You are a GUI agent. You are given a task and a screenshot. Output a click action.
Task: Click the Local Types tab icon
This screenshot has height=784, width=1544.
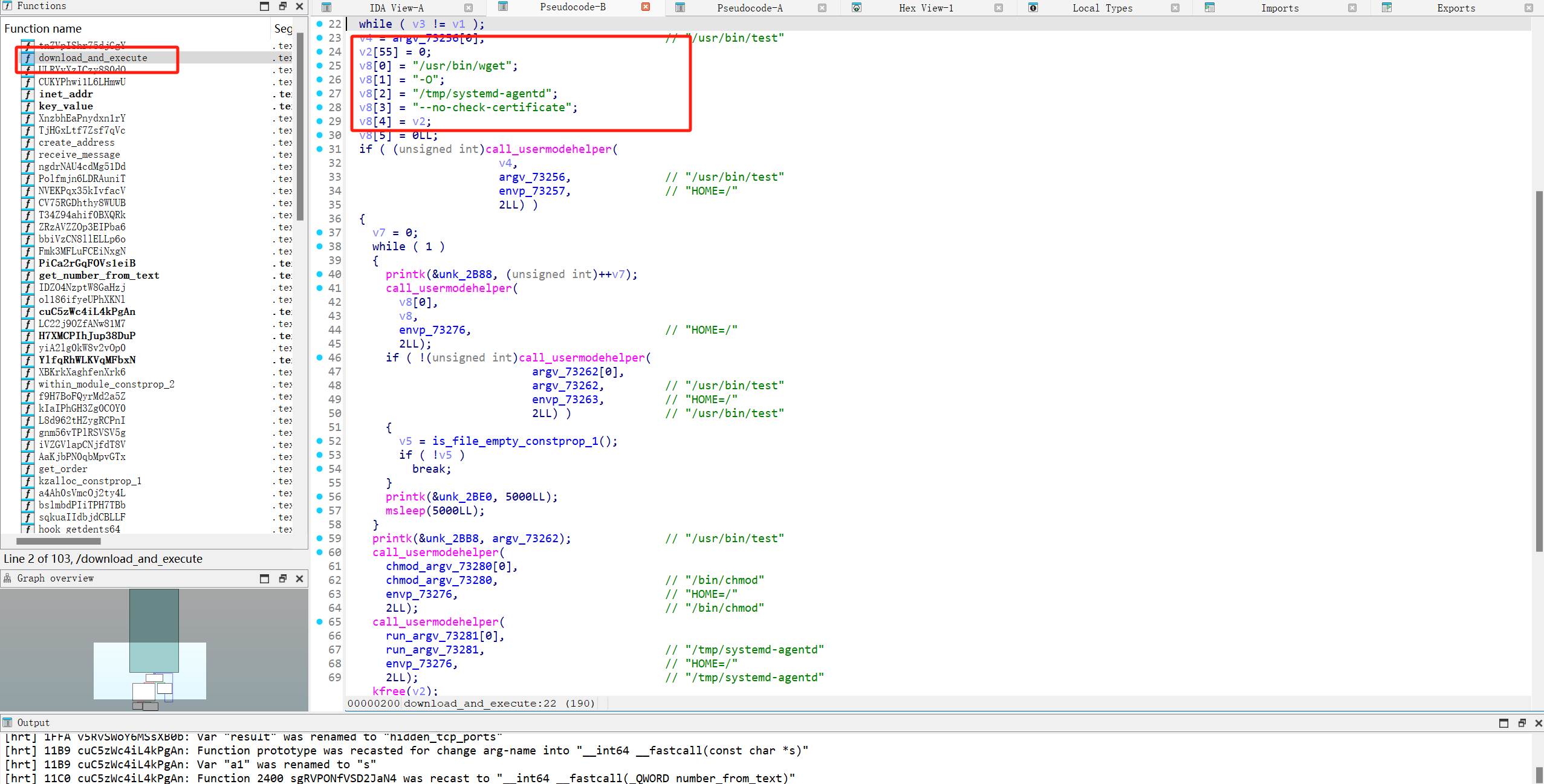(1033, 8)
